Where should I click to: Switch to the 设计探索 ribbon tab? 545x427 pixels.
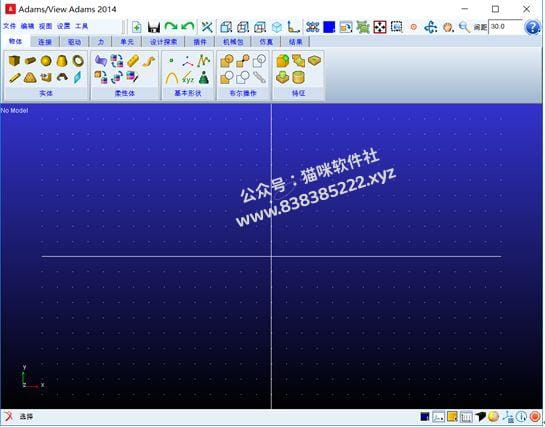click(164, 42)
